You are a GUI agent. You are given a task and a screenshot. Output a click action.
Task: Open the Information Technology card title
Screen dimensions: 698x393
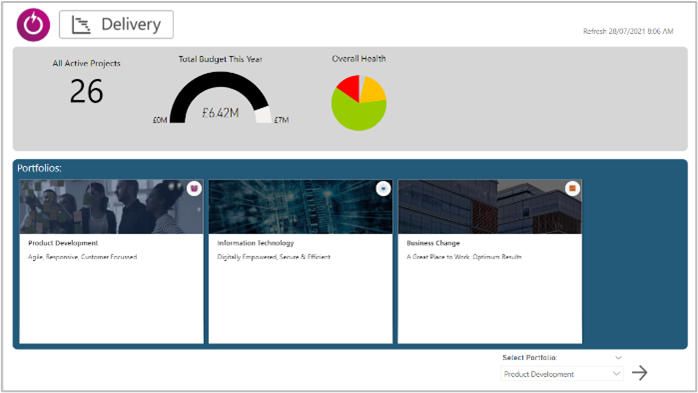[x=256, y=243]
